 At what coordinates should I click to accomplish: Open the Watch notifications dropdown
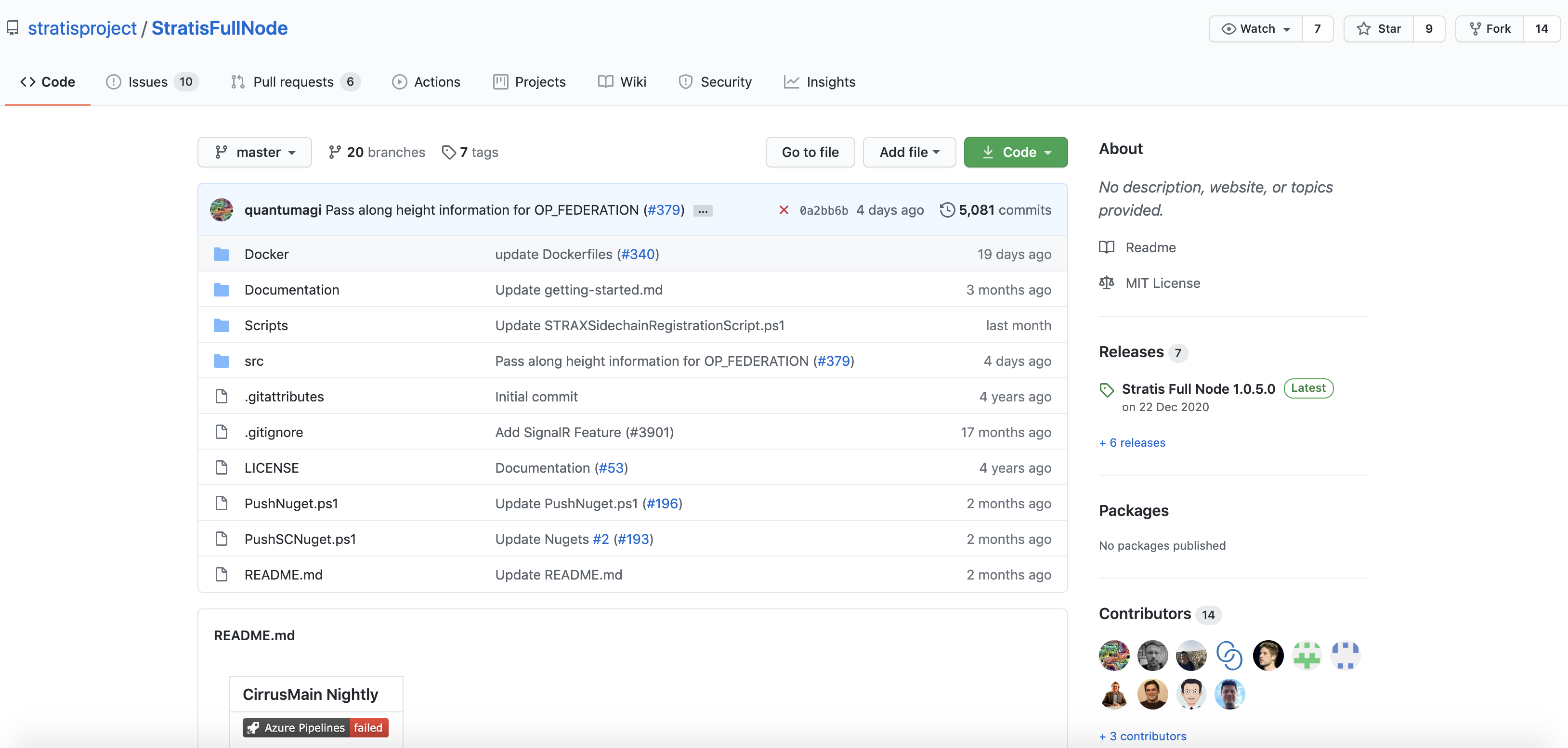pyautogui.click(x=1256, y=28)
